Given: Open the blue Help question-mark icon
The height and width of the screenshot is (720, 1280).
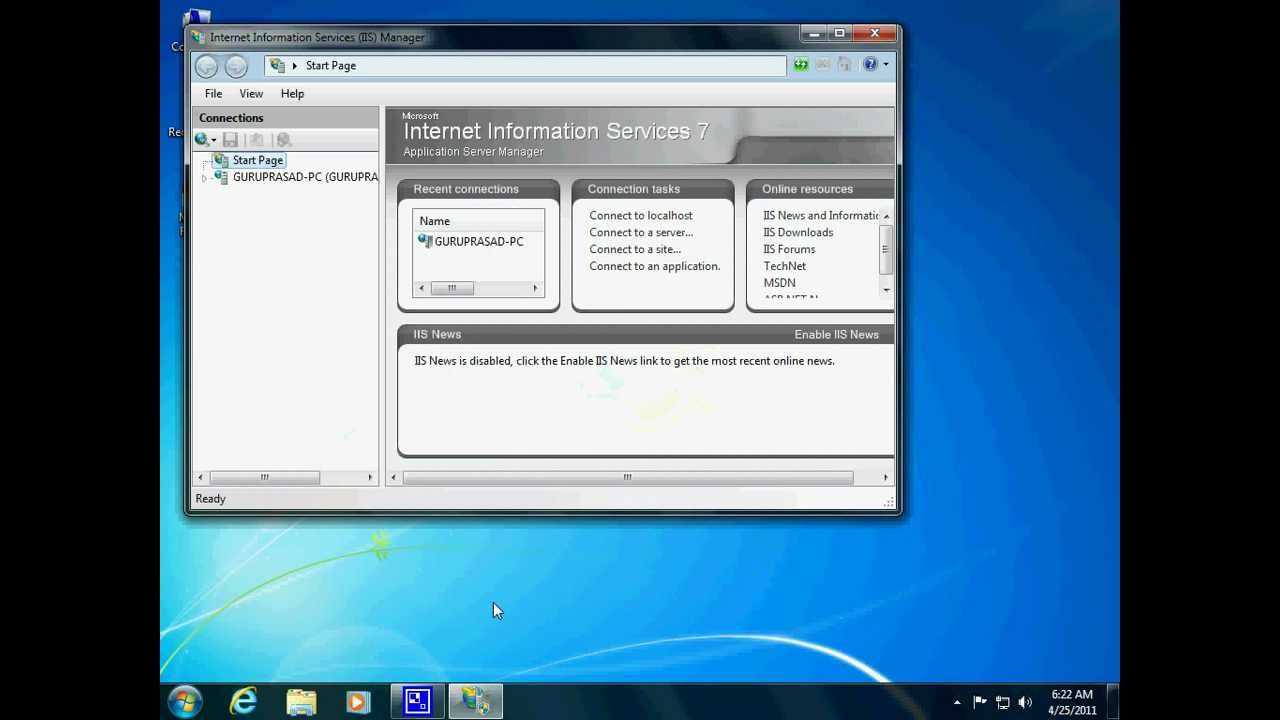Looking at the screenshot, I should [870, 65].
